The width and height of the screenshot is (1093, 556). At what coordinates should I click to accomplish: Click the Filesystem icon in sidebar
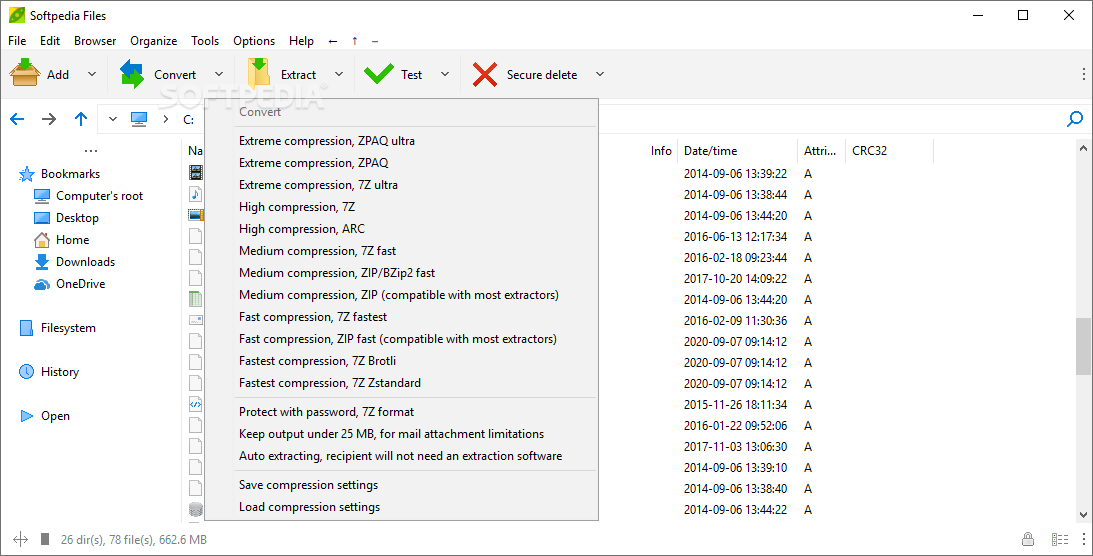26,328
